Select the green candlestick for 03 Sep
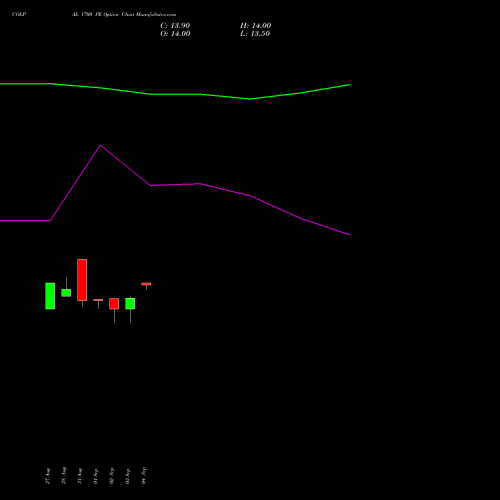The height and width of the screenshot is (500, 500). click(130, 304)
